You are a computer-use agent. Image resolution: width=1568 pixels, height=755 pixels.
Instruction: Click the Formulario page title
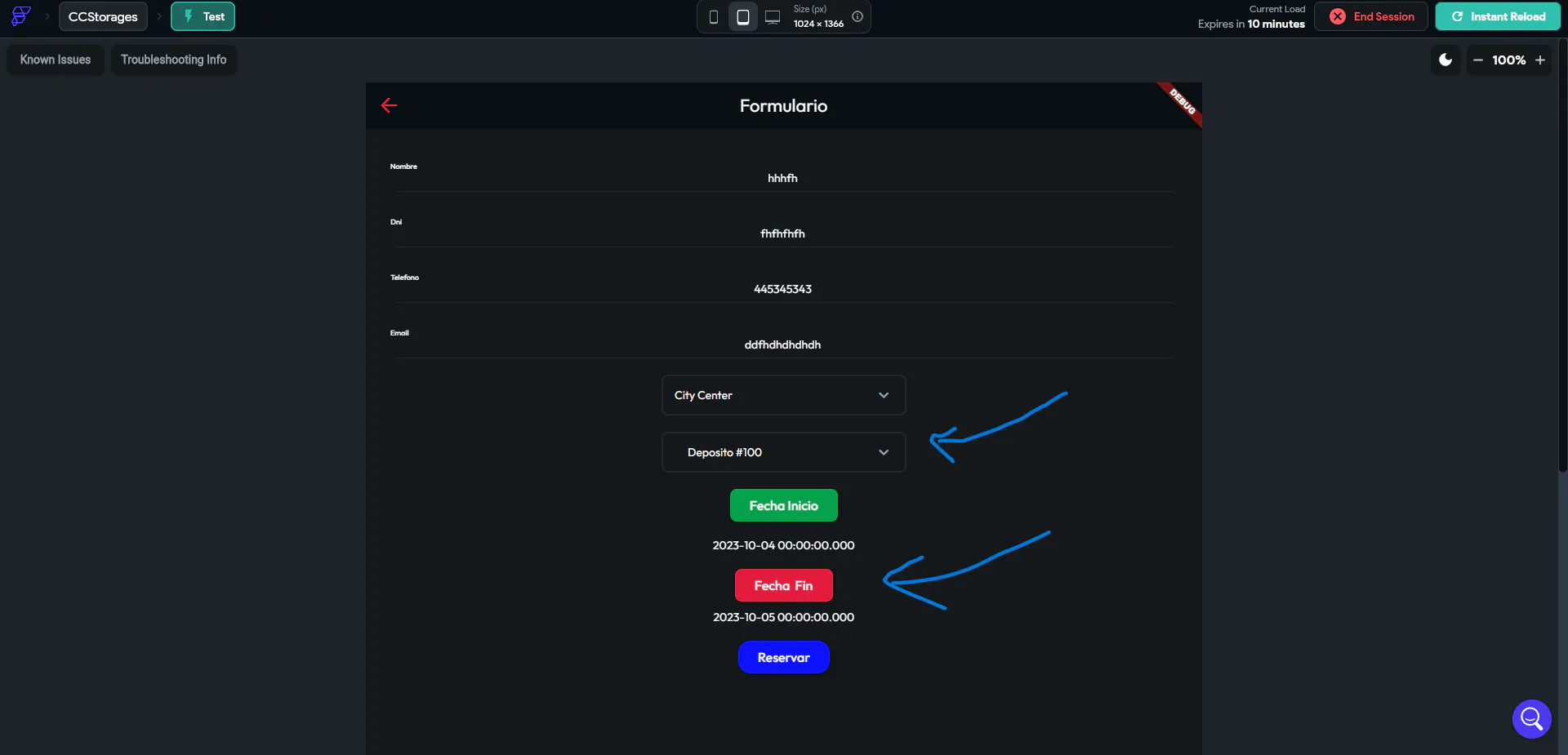click(x=783, y=105)
